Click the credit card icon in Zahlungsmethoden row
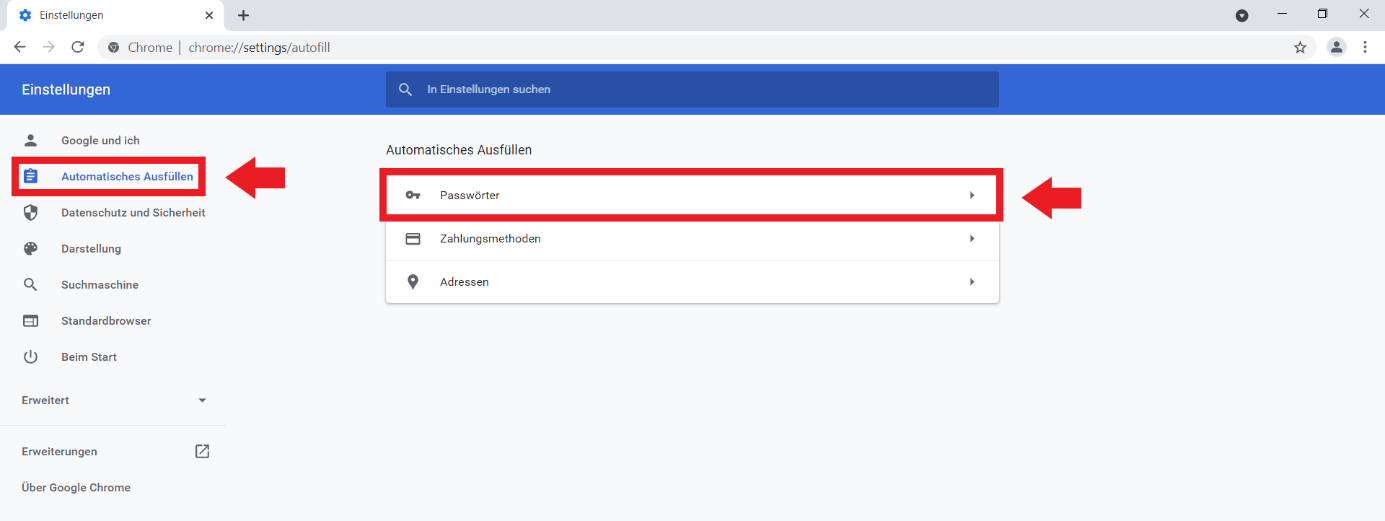The image size is (1385, 521). click(x=413, y=239)
